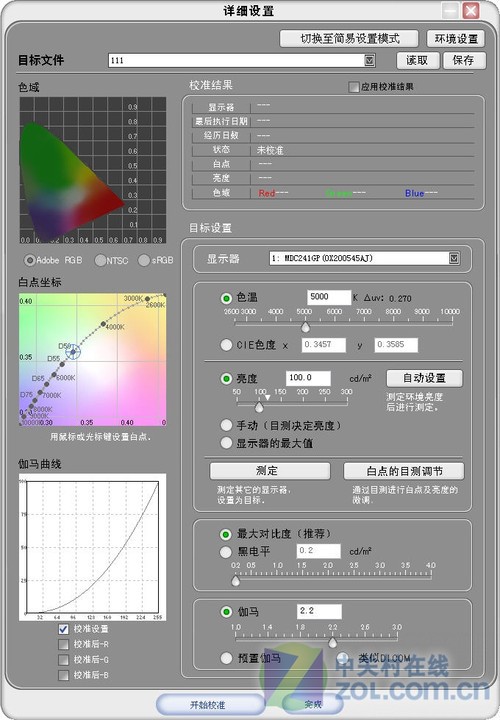Click the 亮度 slider handle

259,406
